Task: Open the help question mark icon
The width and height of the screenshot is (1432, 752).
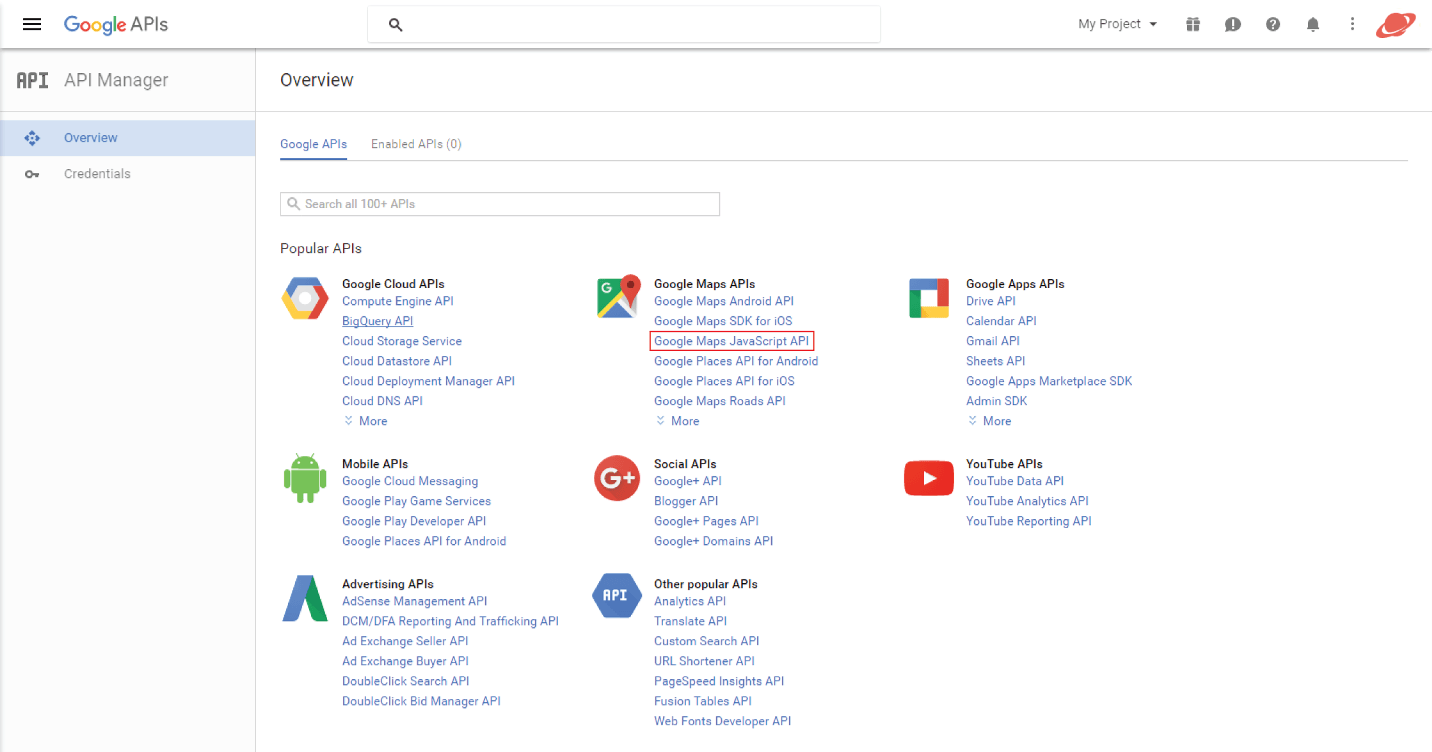Action: point(1273,24)
